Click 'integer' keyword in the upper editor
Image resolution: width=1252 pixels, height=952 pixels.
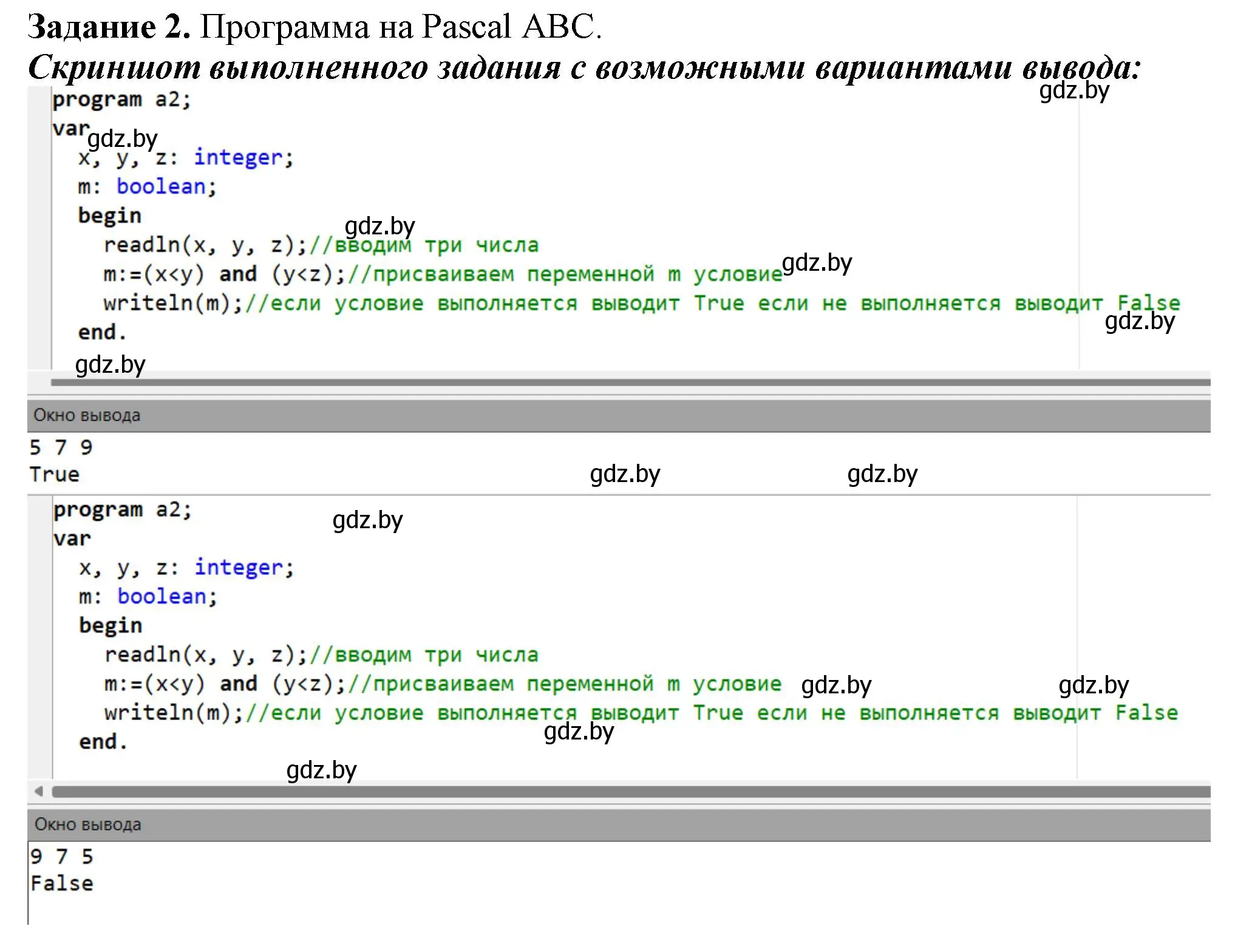click(x=239, y=157)
